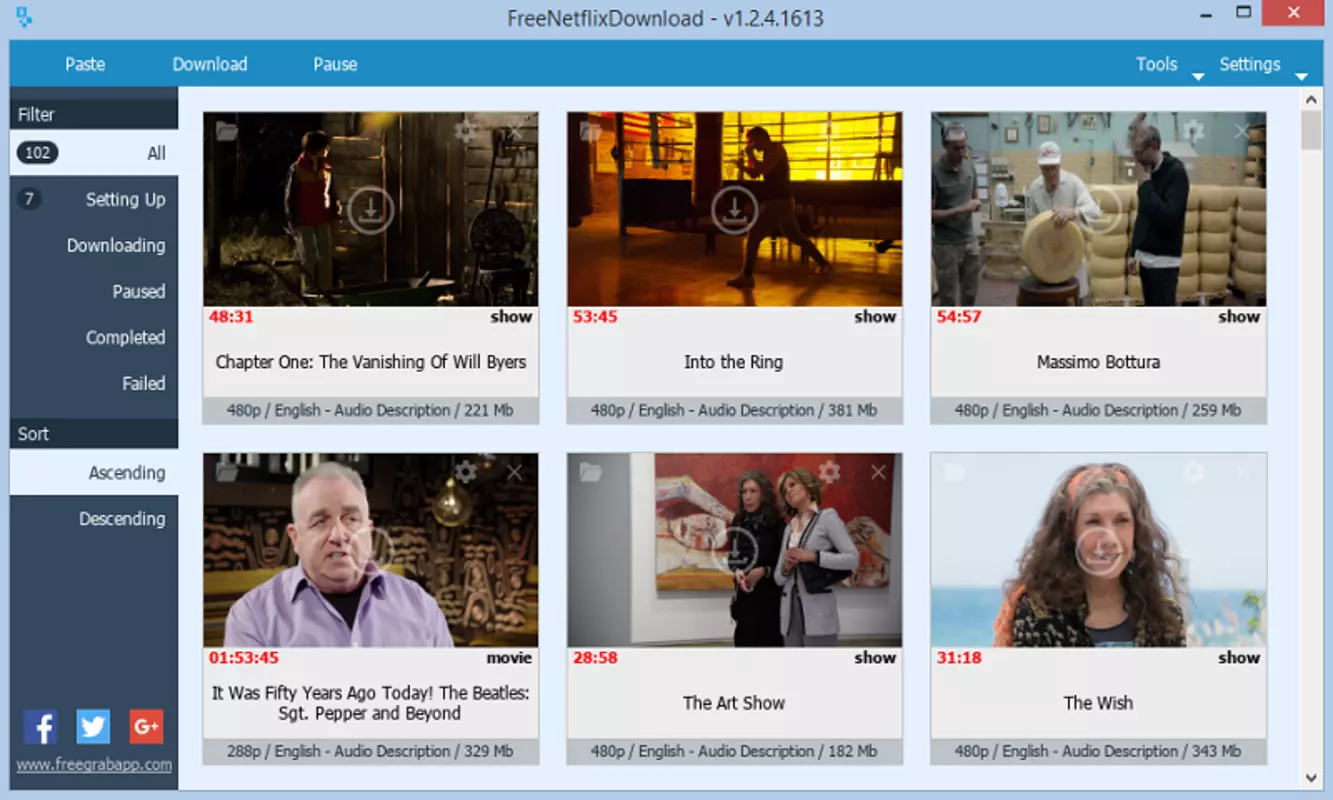The height and width of the screenshot is (800, 1333).
Task: Click the 48:31 duration label
Action: point(231,317)
